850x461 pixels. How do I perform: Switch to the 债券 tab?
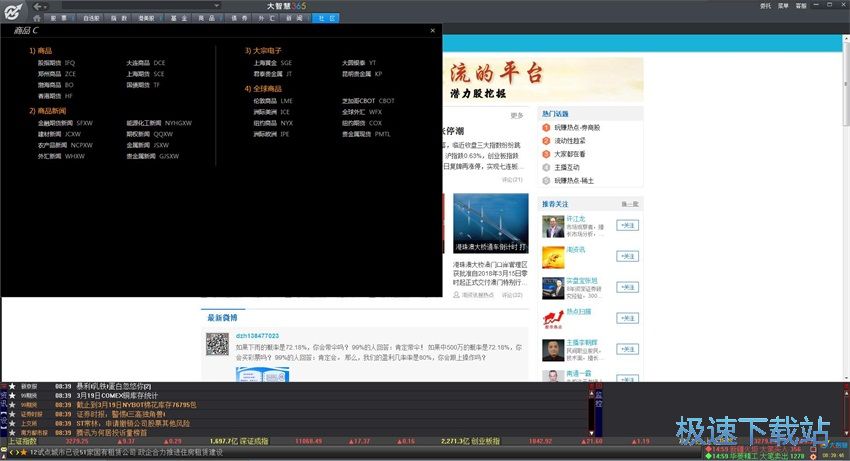pos(239,18)
